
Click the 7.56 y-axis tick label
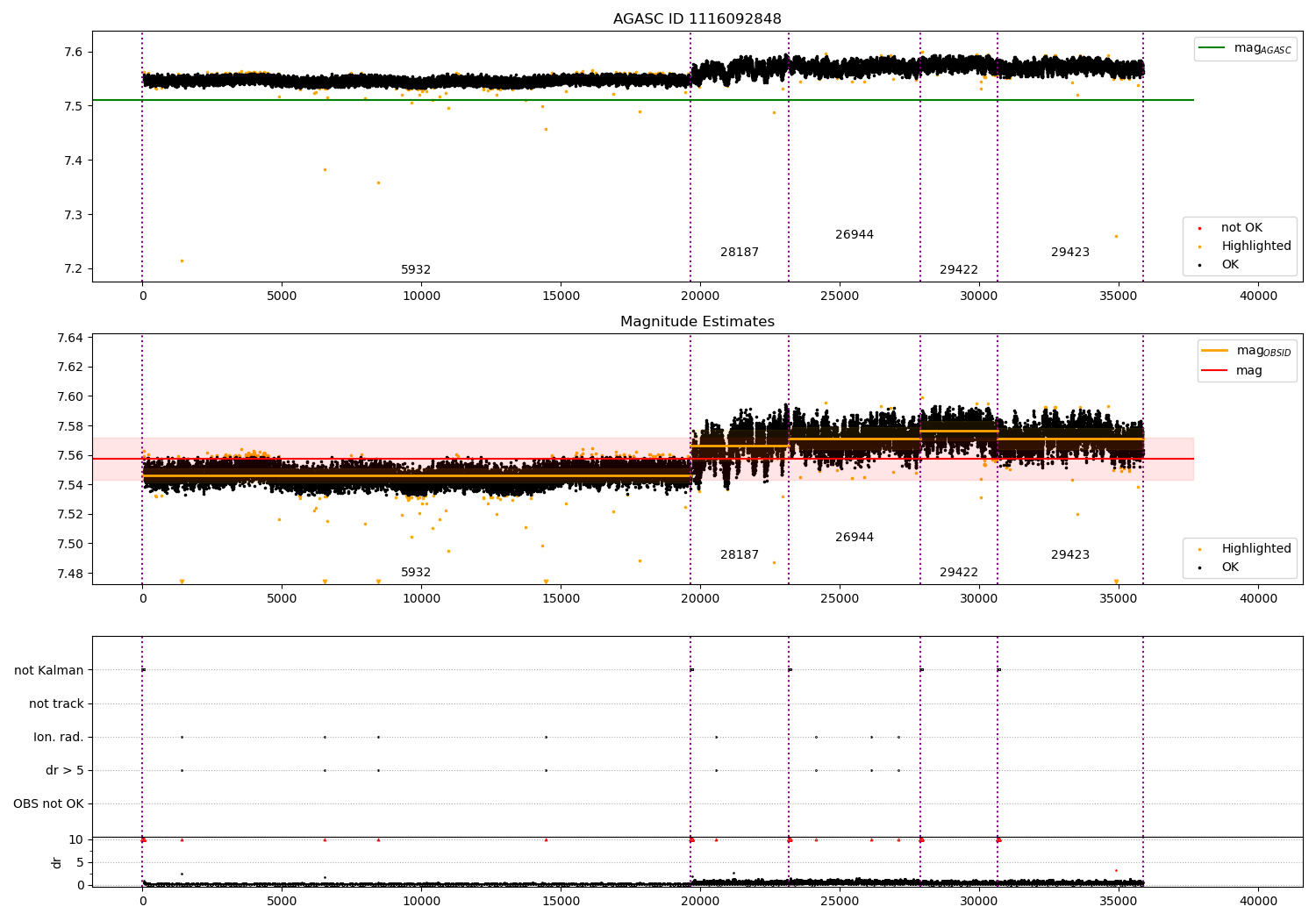pos(69,455)
